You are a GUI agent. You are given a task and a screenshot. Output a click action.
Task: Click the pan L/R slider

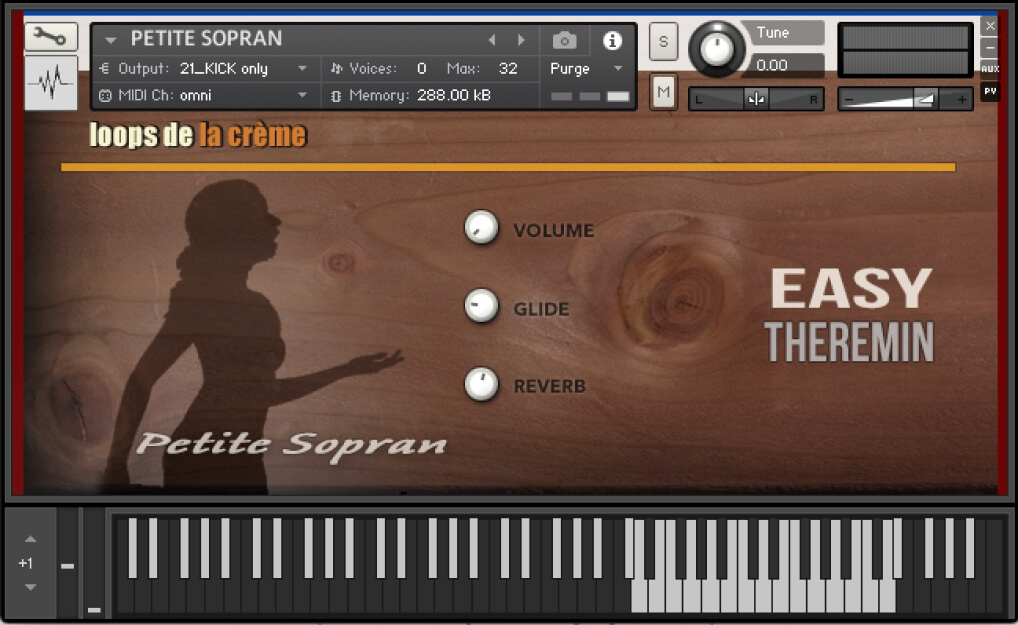756,99
